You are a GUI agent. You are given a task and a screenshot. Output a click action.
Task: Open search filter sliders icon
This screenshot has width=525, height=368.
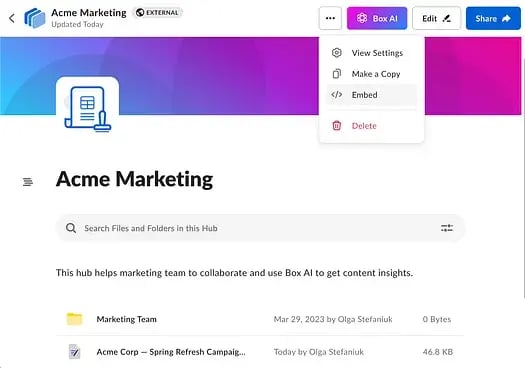coord(447,228)
